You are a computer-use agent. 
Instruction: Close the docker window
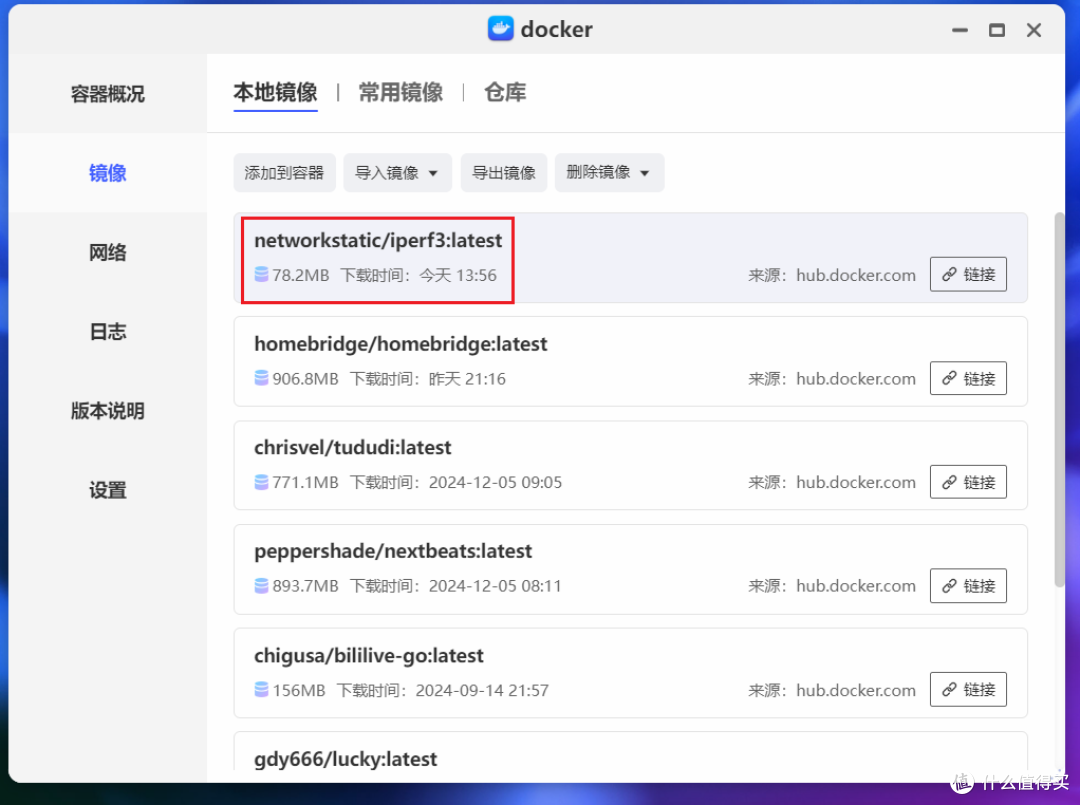coord(1034,30)
